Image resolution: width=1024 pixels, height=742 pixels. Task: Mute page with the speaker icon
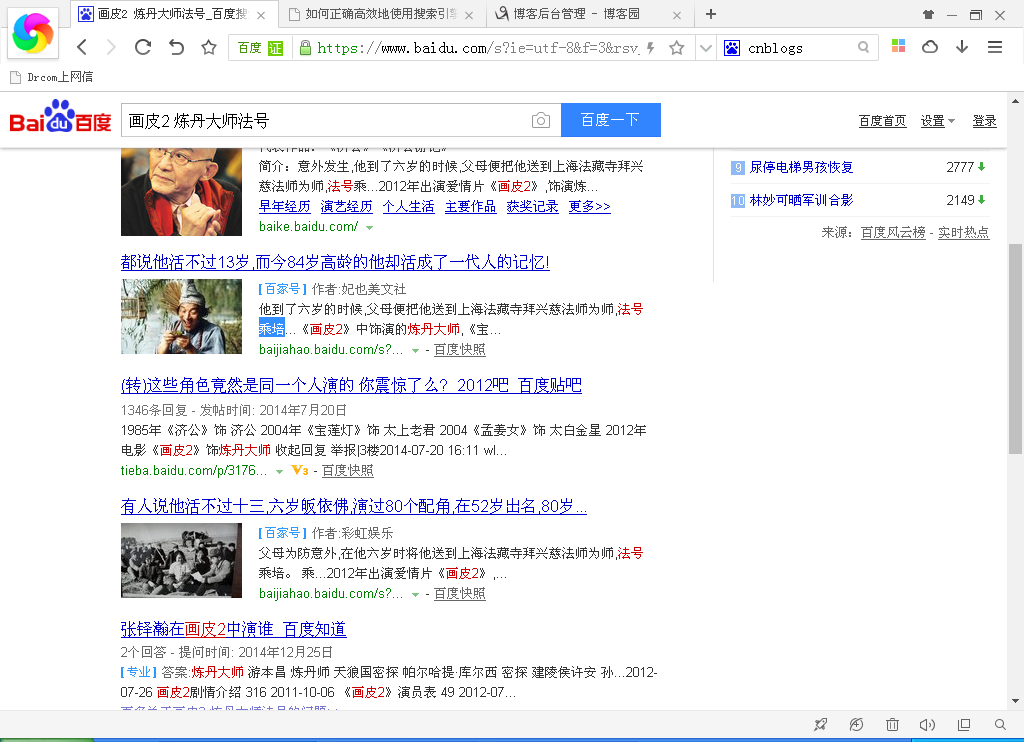[x=927, y=724]
